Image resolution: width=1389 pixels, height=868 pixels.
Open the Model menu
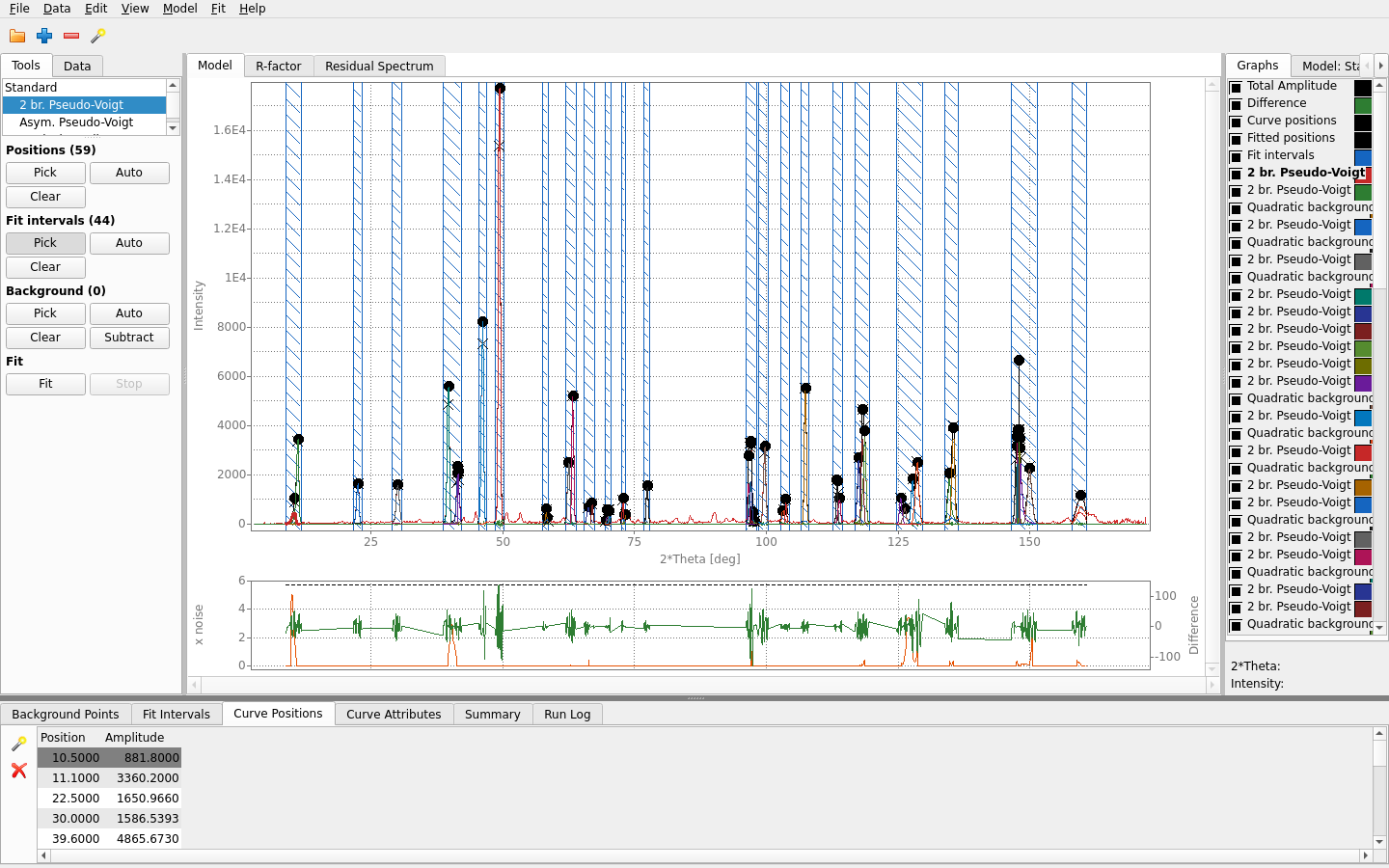pos(179,9)
